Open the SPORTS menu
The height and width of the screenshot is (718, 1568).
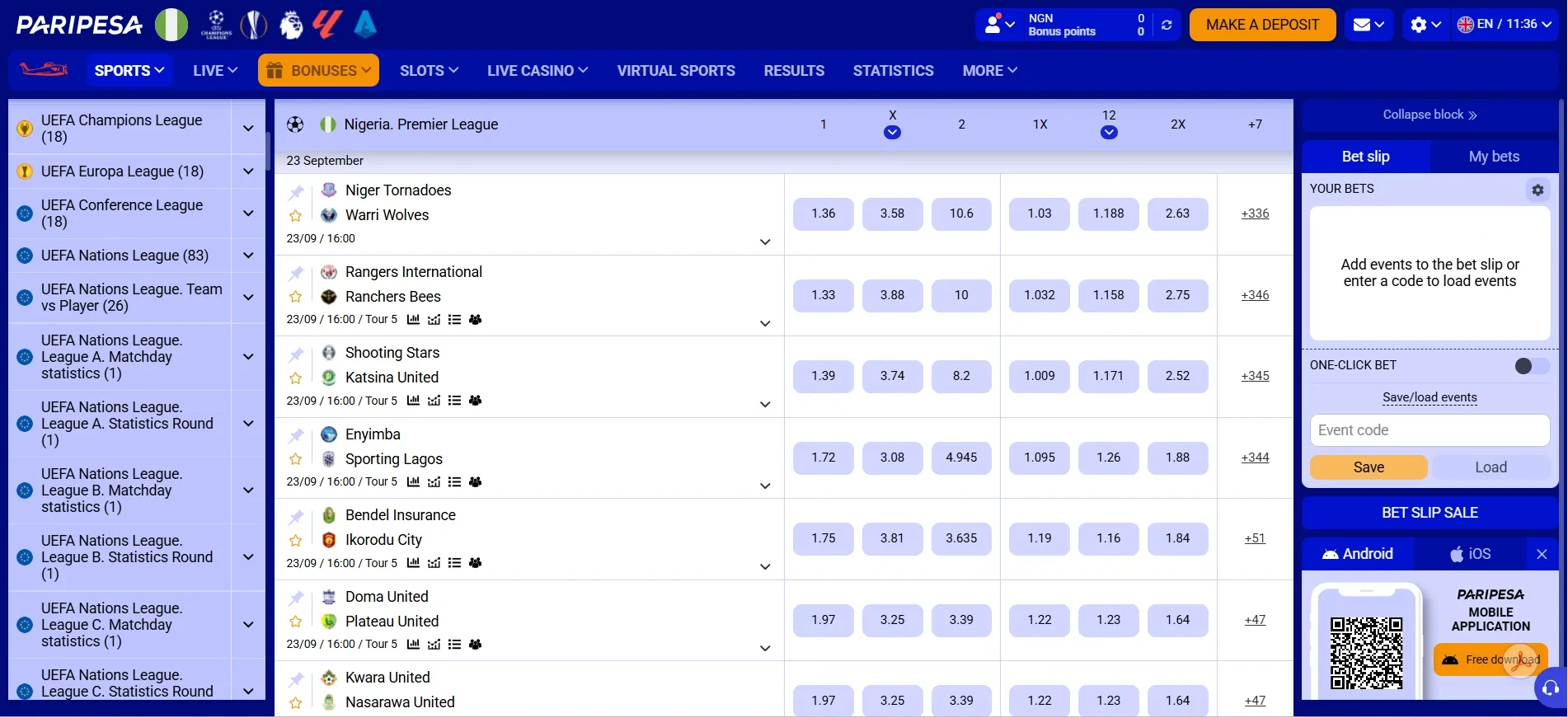point(129,70)
